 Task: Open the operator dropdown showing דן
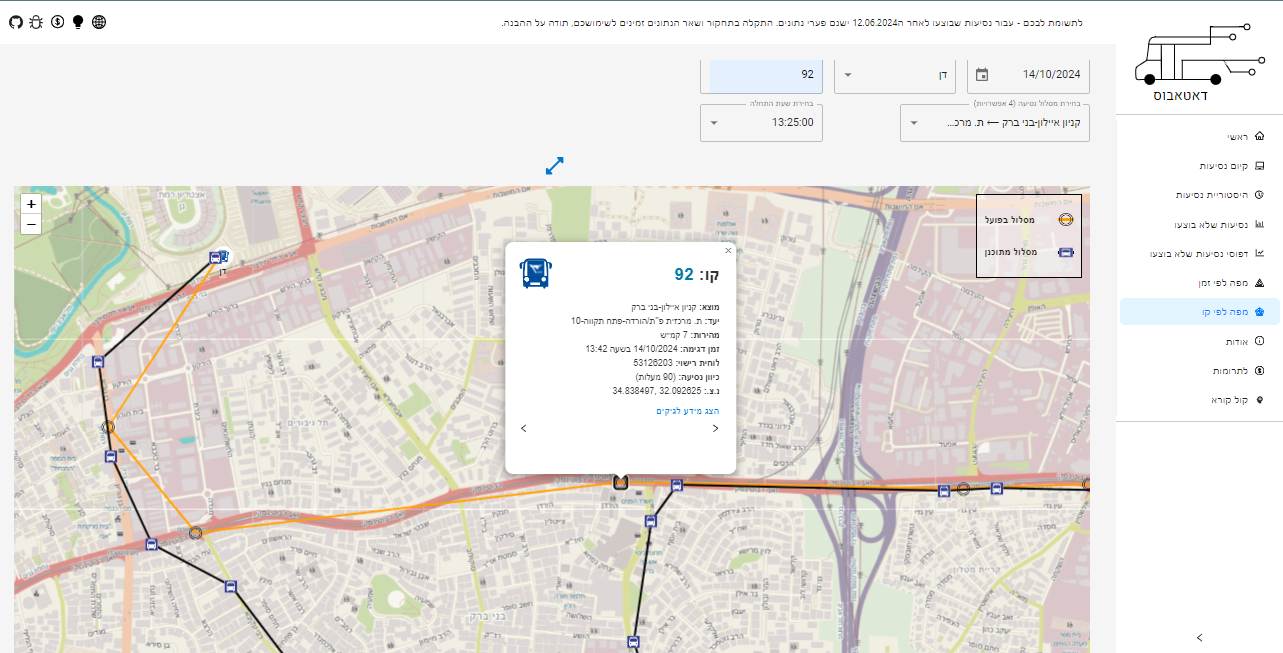(x=895, y=74)
